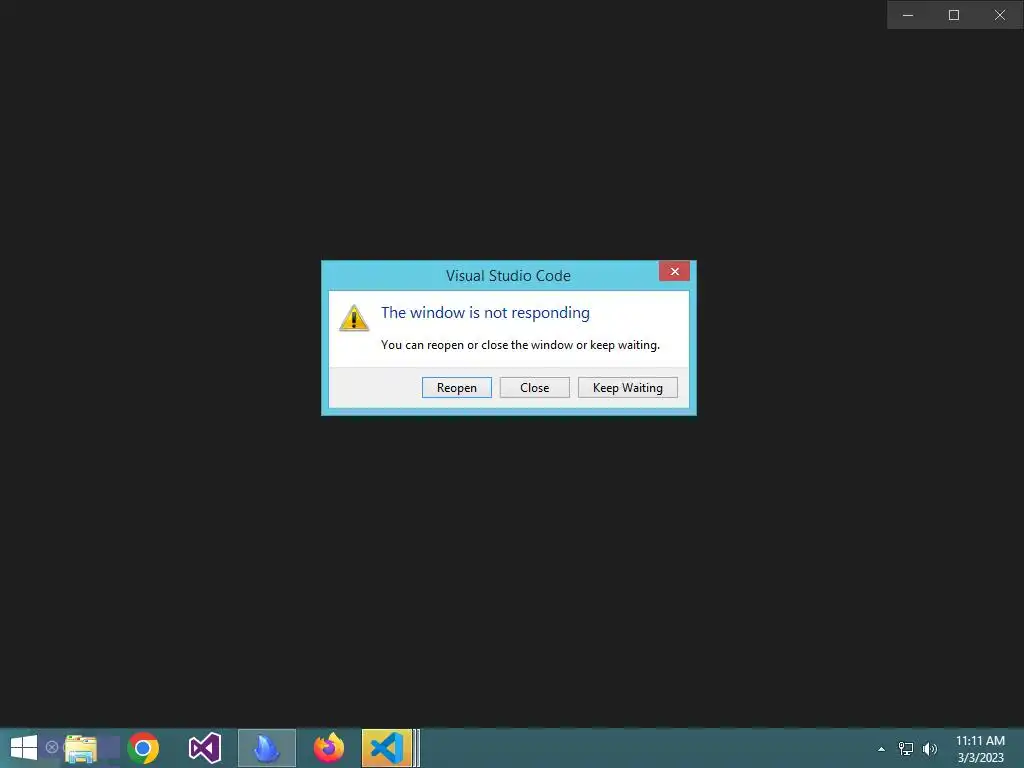The height and width of the screenshot is (768, 1024).
Task: Select the blue crystal app on the taskbar
Action: point(266,748)
